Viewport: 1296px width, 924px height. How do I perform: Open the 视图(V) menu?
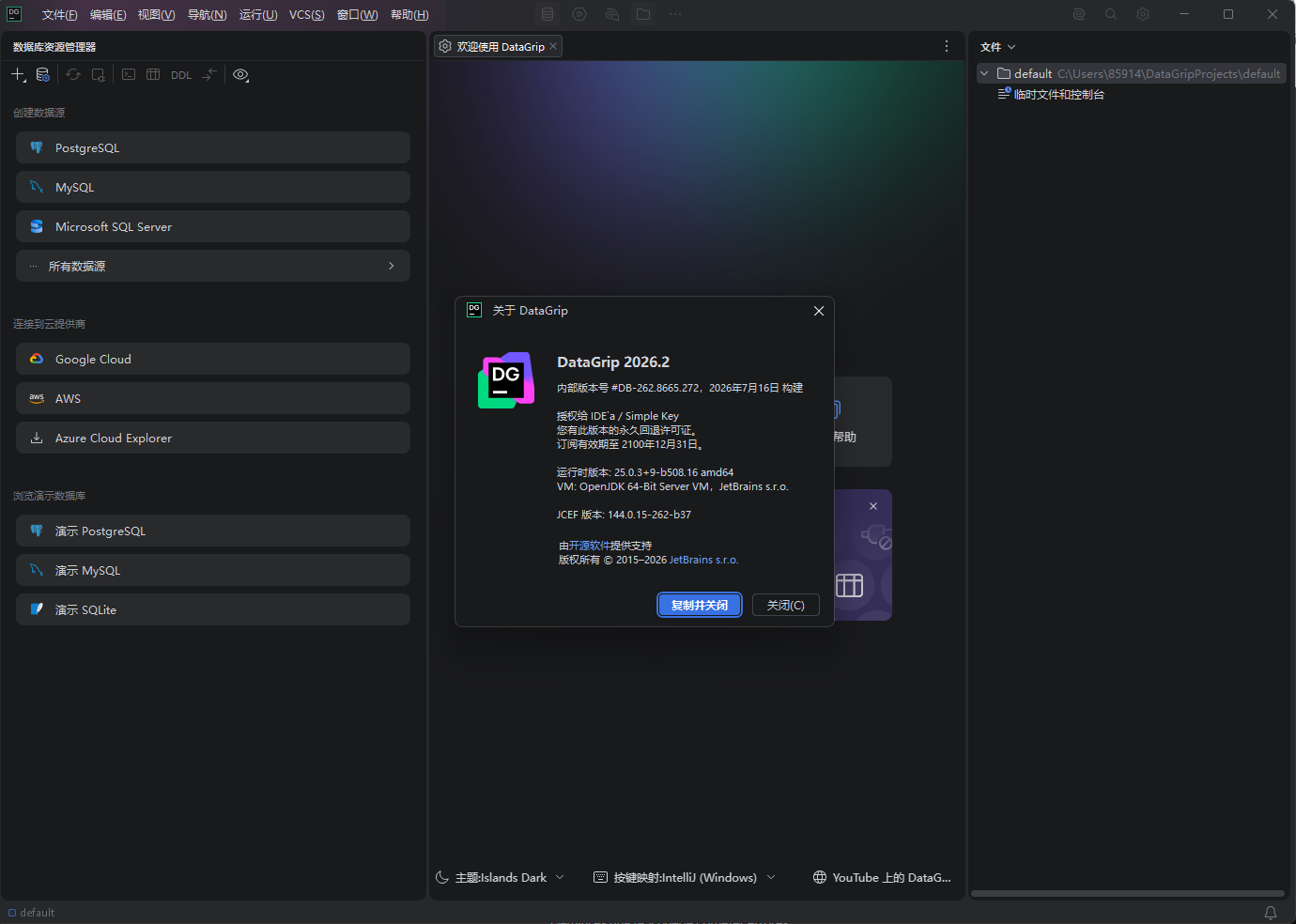click(156, 15)
